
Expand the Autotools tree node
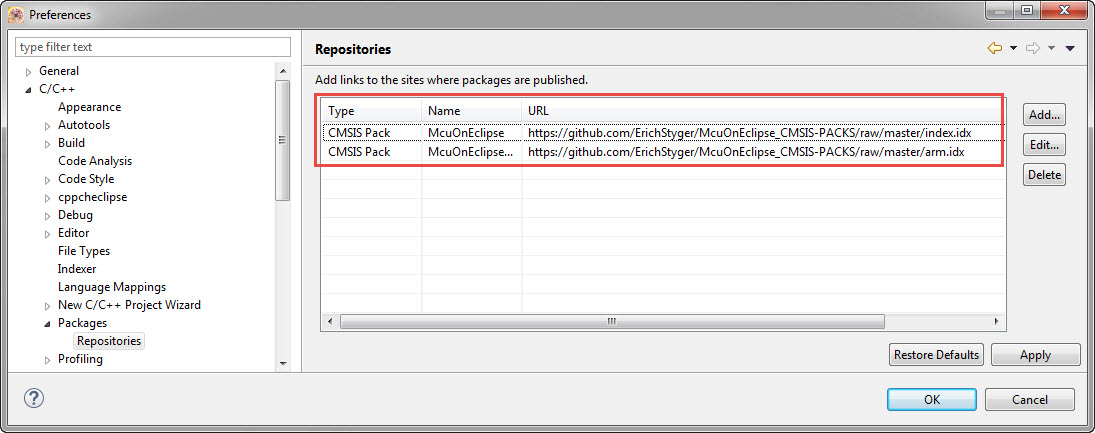pyautogui.click(x=48, y=126)
